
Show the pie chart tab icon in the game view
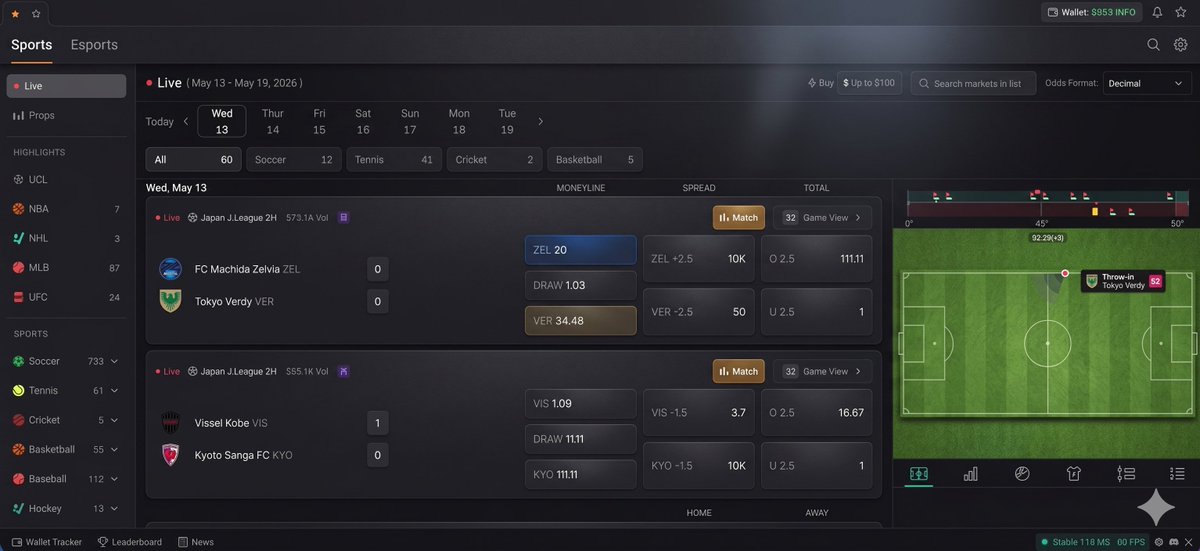(1021, 474)
